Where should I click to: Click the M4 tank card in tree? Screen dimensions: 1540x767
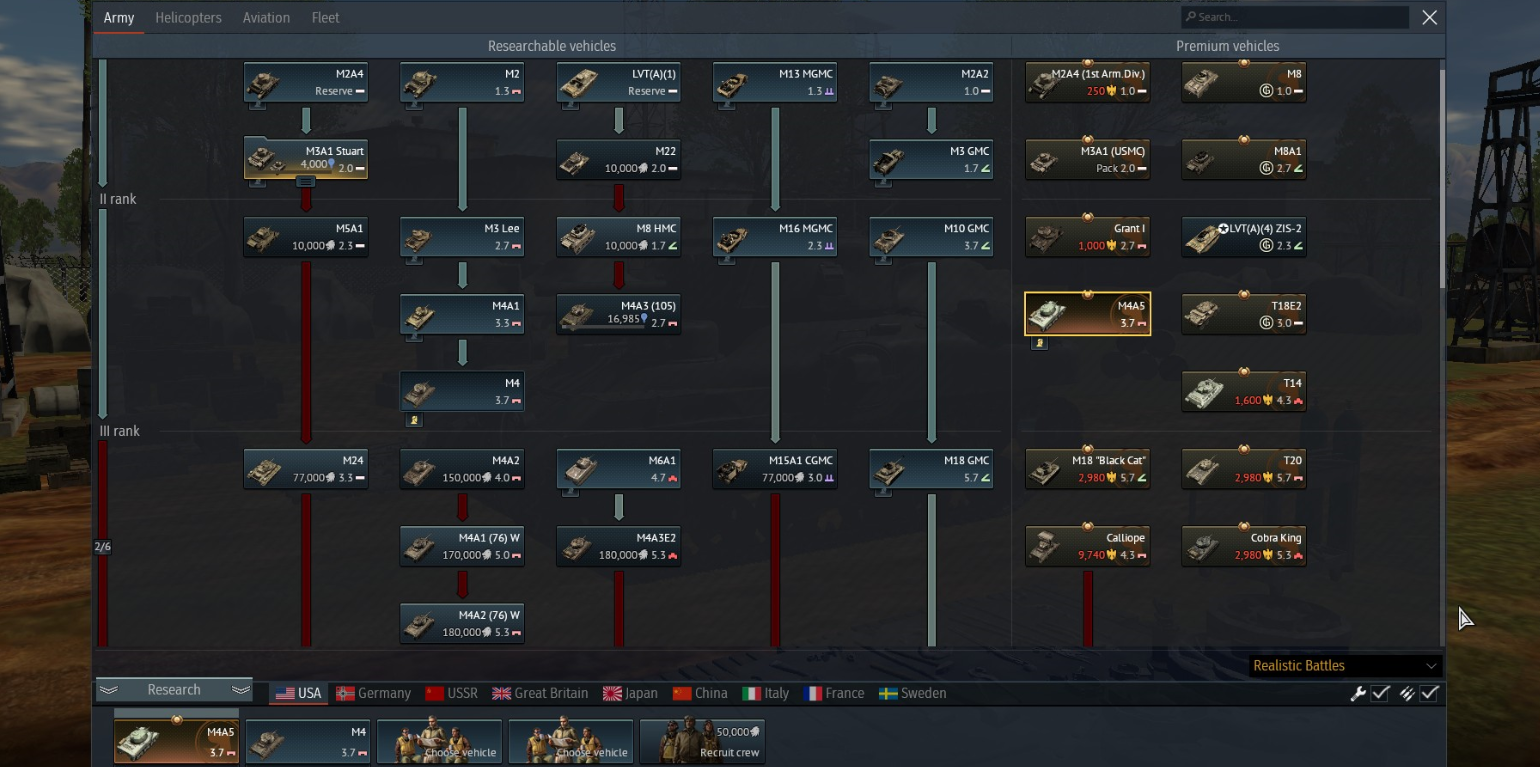point(462,391)
